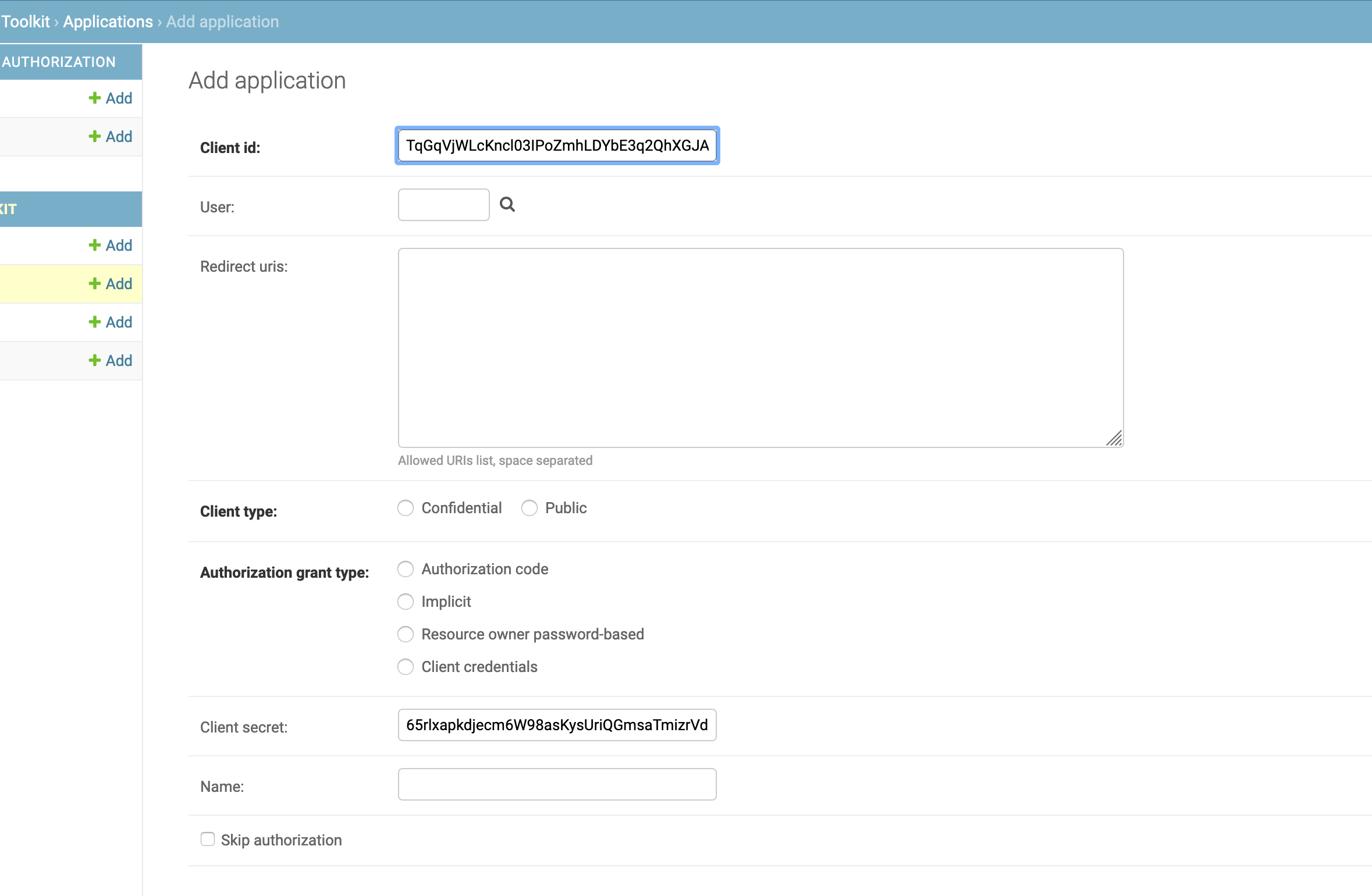Click the Client id label
Image resolution: width=1372 pixels, height=896 pixels.
[x=230, y=148]
